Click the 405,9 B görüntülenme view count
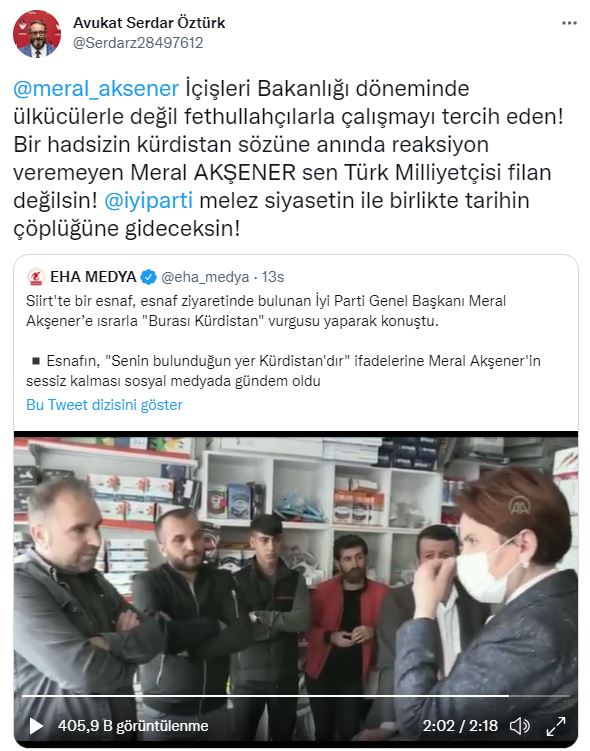590x751 pixels. tap(133, 726)
